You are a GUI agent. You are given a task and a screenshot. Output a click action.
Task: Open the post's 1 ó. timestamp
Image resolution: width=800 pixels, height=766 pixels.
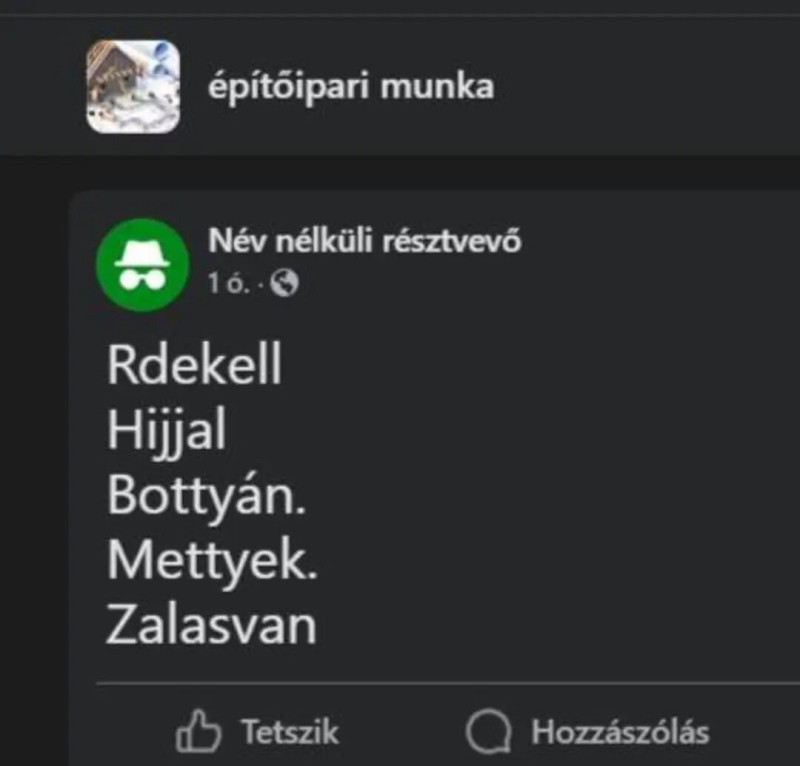coord(229,283)
